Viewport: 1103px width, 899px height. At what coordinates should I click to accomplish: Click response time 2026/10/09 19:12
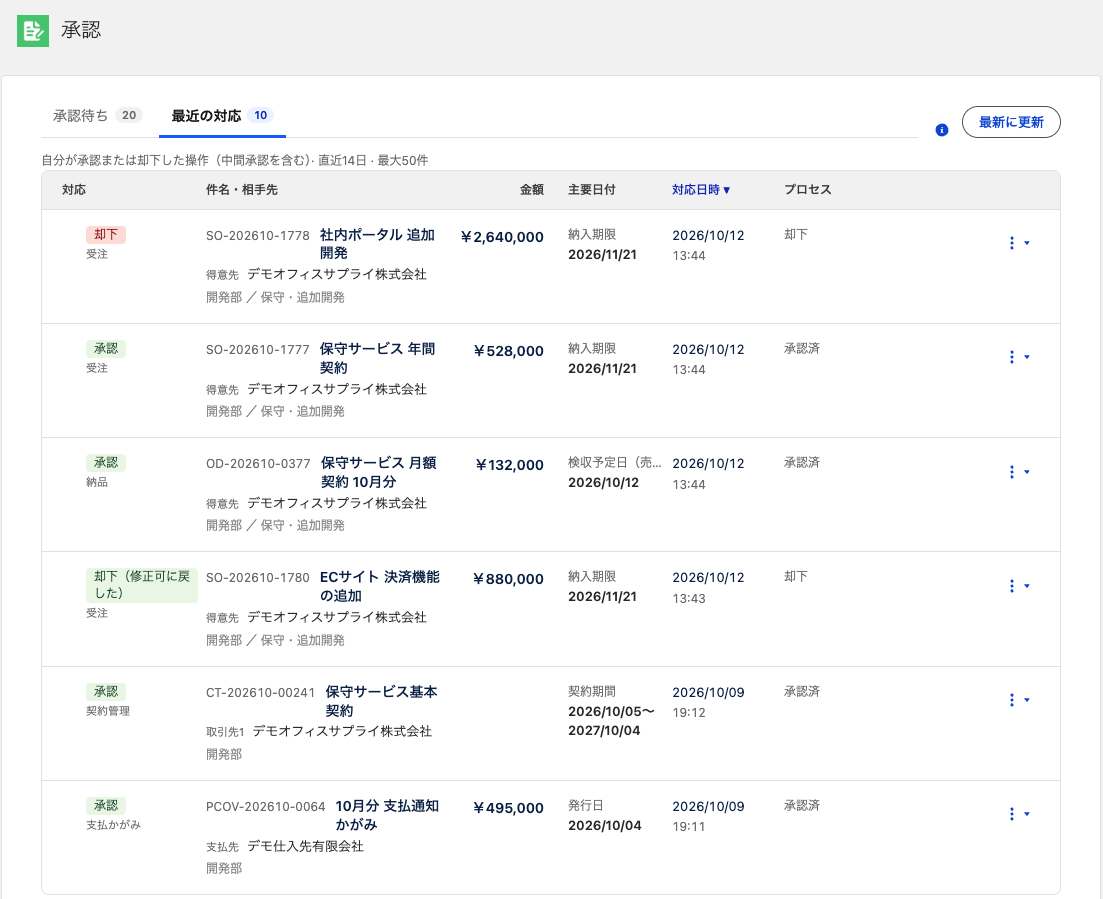coord(708,702)
